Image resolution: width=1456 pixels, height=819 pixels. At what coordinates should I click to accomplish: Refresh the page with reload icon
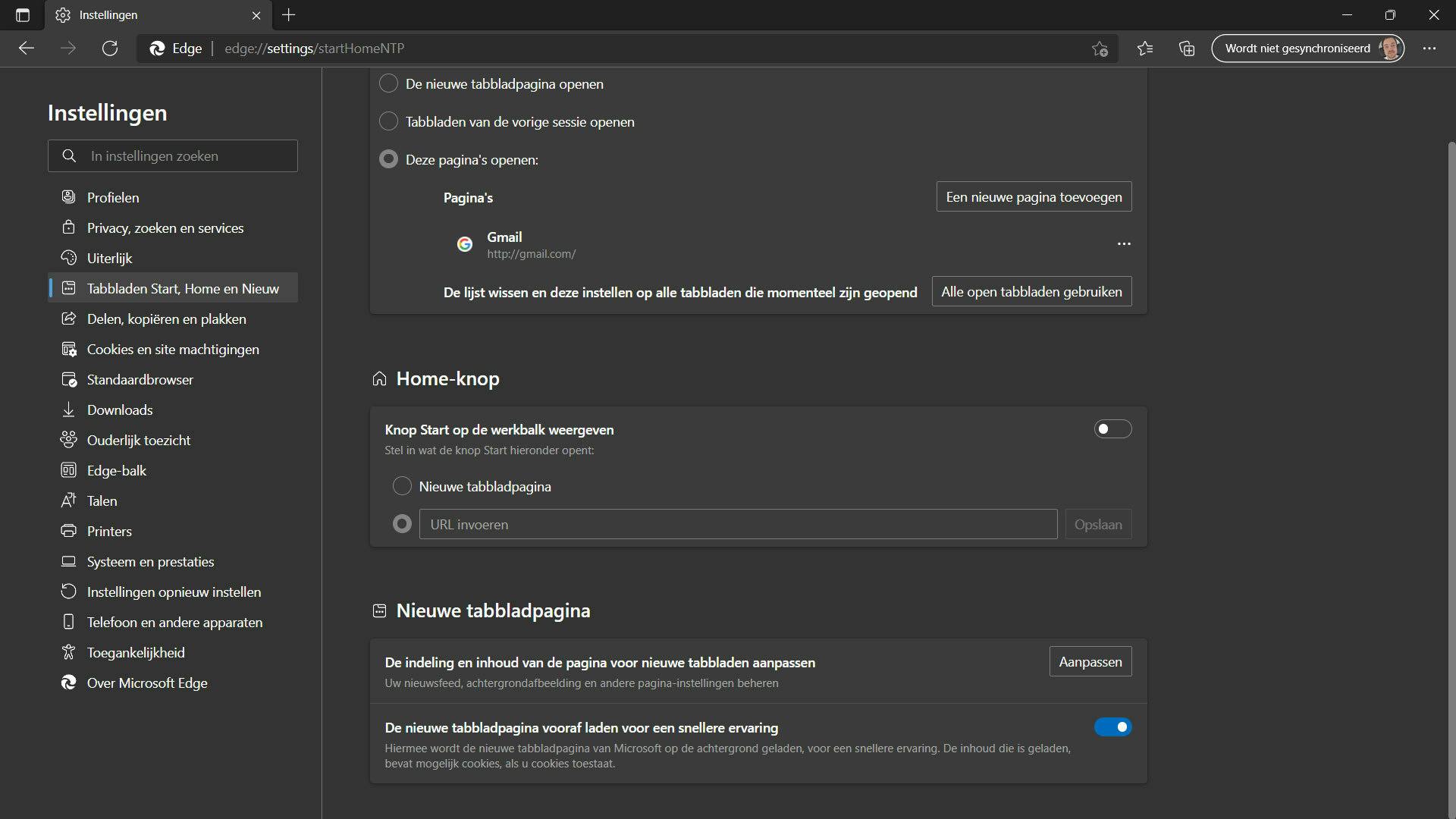[110, 49]
